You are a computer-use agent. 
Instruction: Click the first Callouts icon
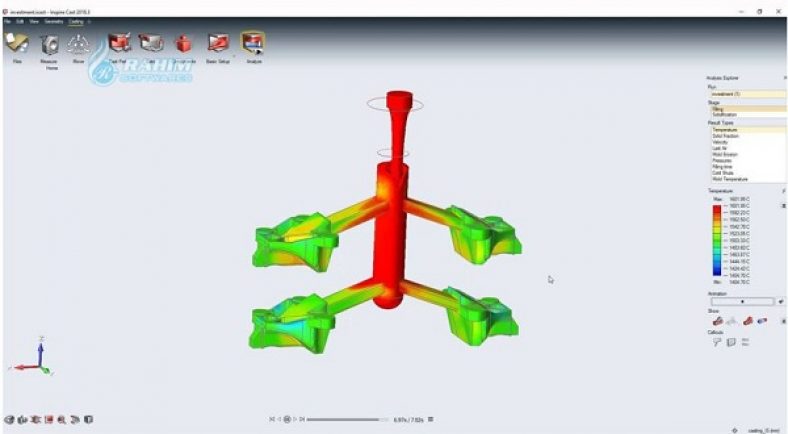coord(717,342)
